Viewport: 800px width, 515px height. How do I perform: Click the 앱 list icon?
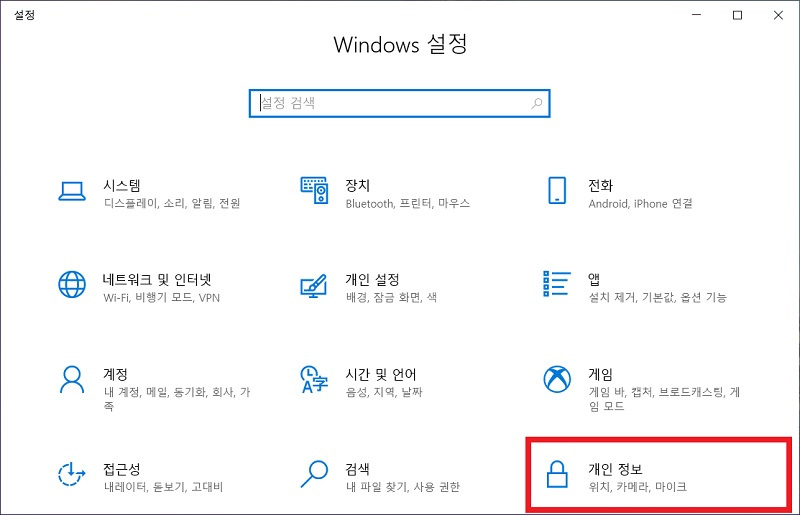tap(557, 283)
